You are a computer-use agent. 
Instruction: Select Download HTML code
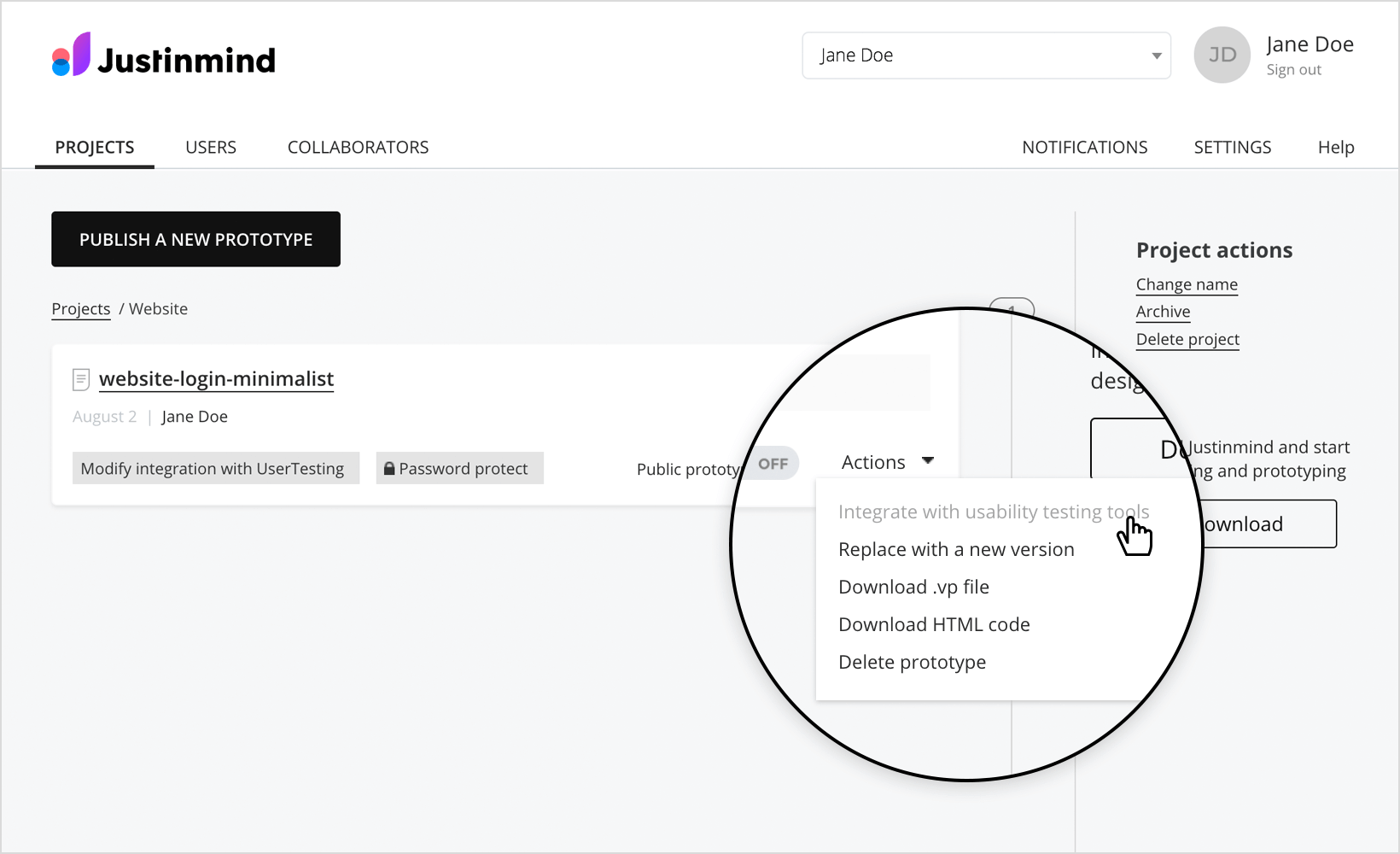[934, 624]
